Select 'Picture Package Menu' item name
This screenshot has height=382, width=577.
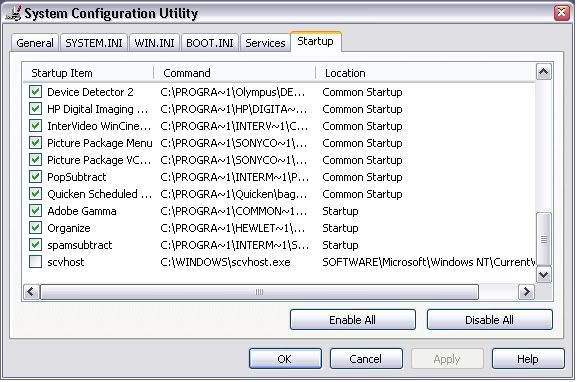[100, 143]
